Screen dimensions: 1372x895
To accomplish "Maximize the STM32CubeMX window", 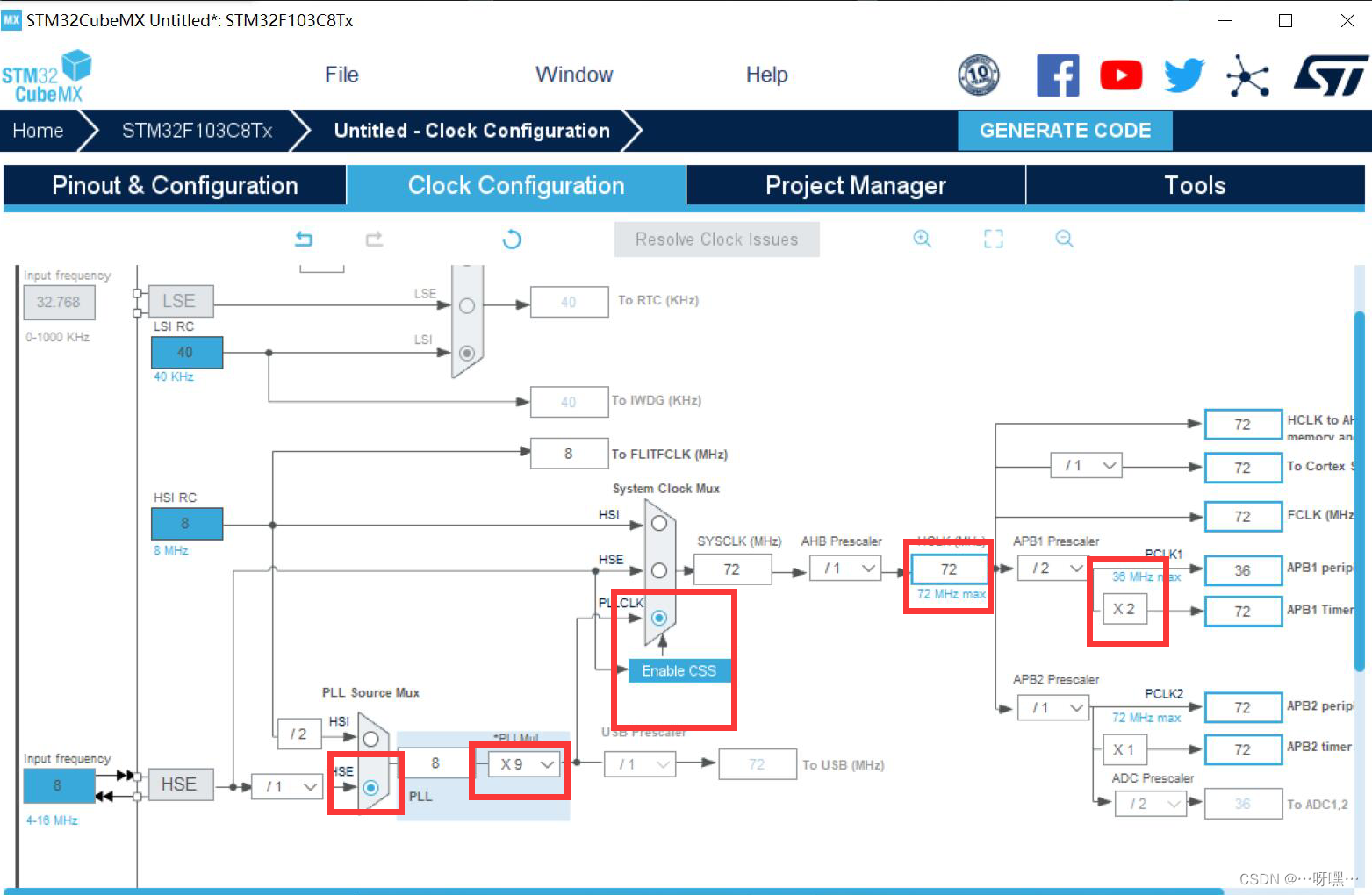I will [1285, 20].
